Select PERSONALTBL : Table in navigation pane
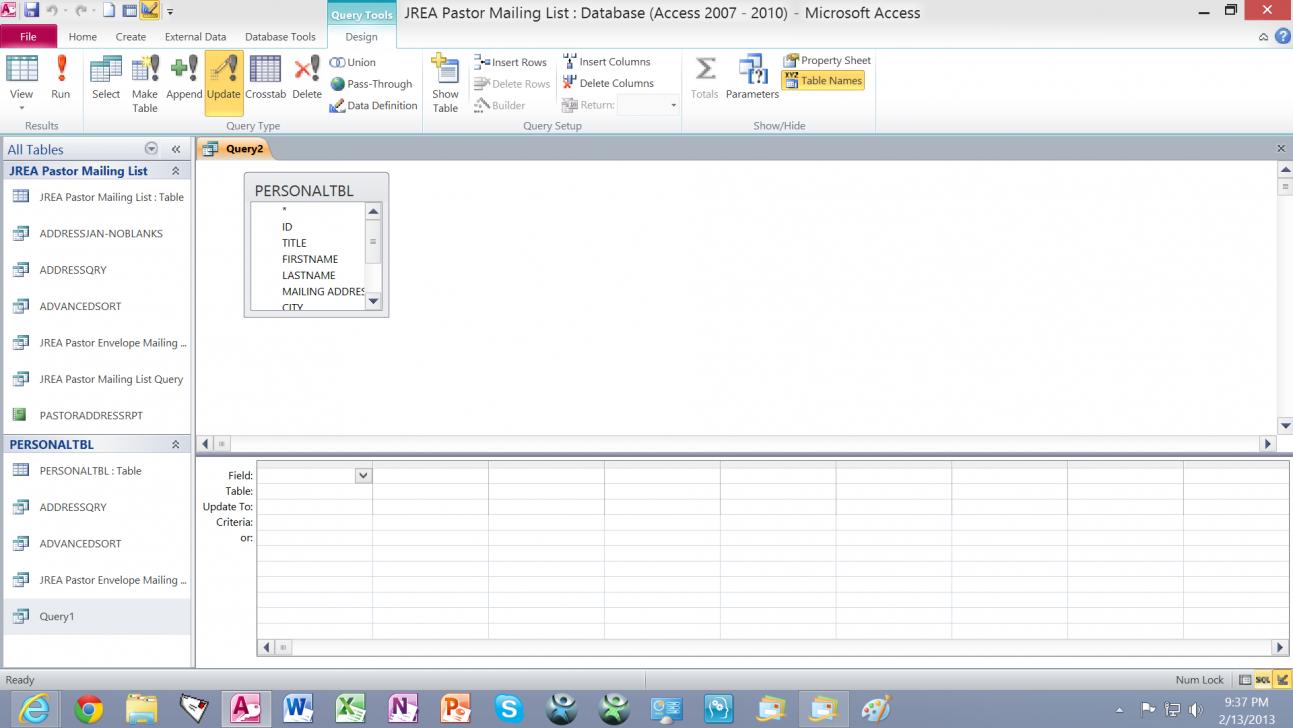The height and width of the screenshot is (728, 1293). [96, 471]
